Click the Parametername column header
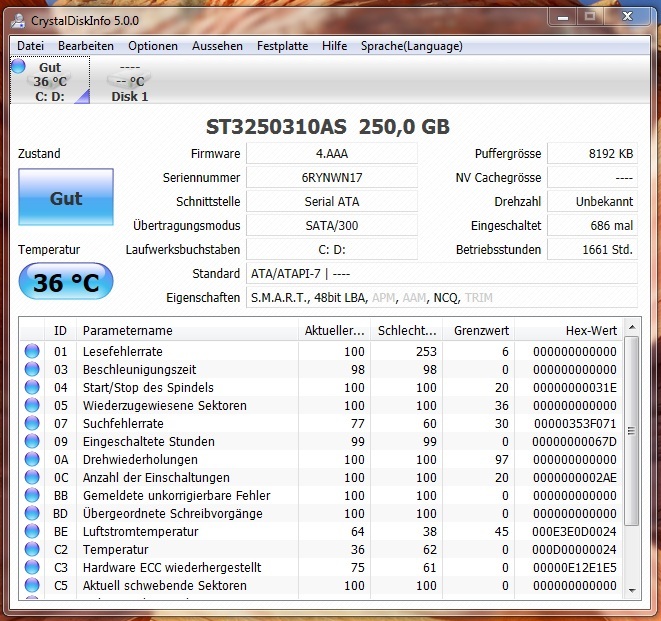This screenshot has height=621, width=661. (187, 331)
